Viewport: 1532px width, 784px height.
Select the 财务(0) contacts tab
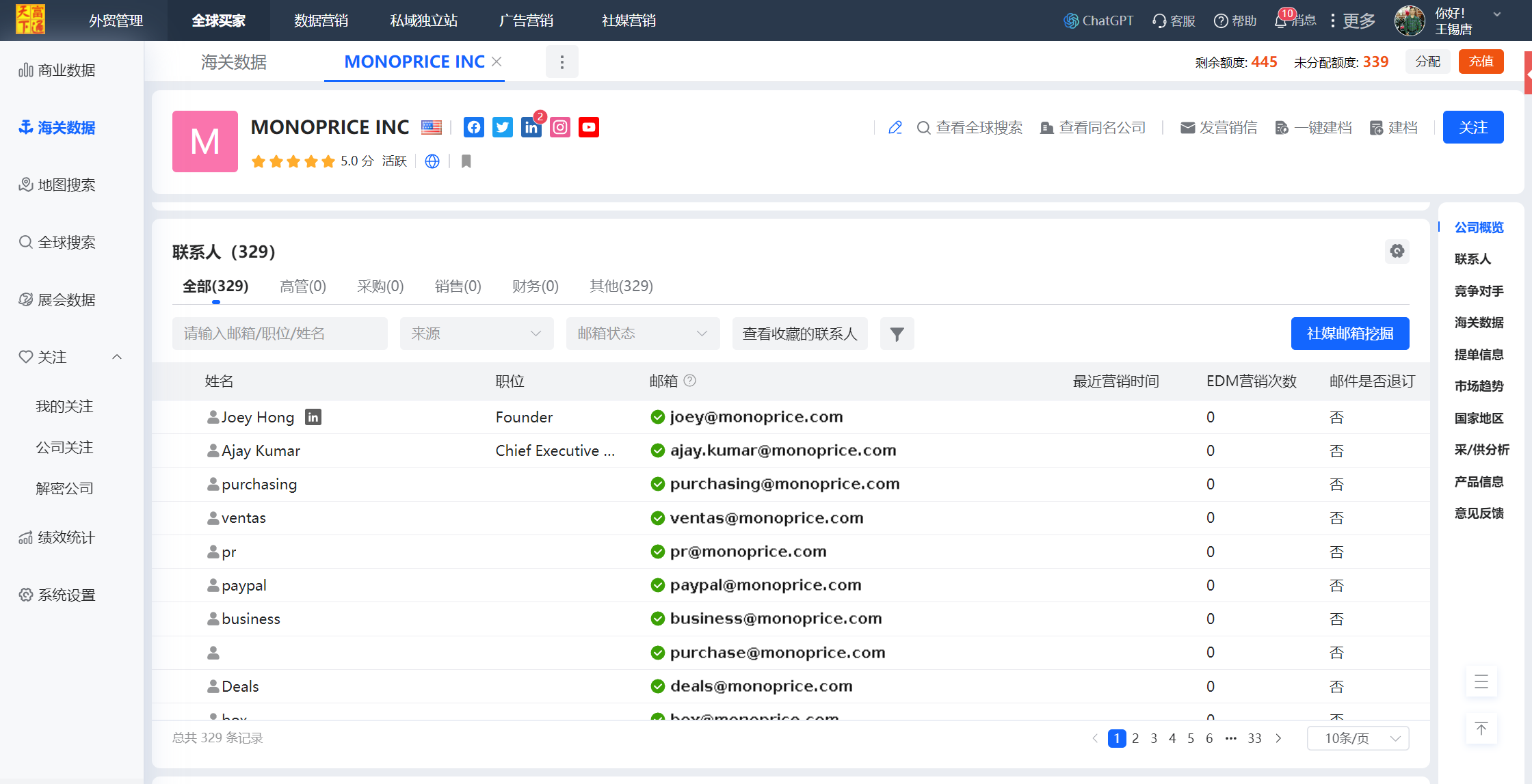pyautogui.click(x=536, y=286)
